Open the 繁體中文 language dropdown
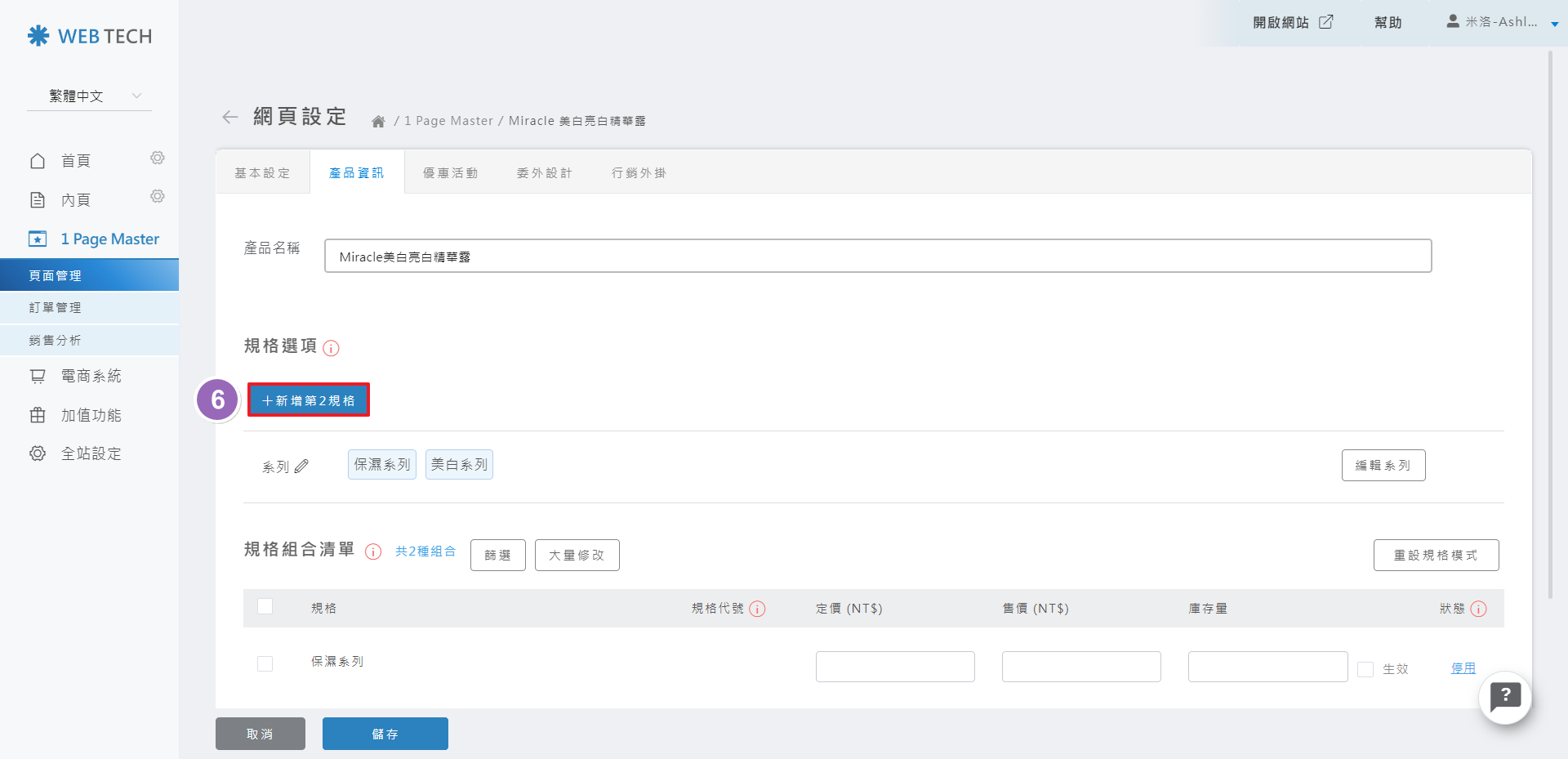The image size is (1568, 759). coord(89,96)
